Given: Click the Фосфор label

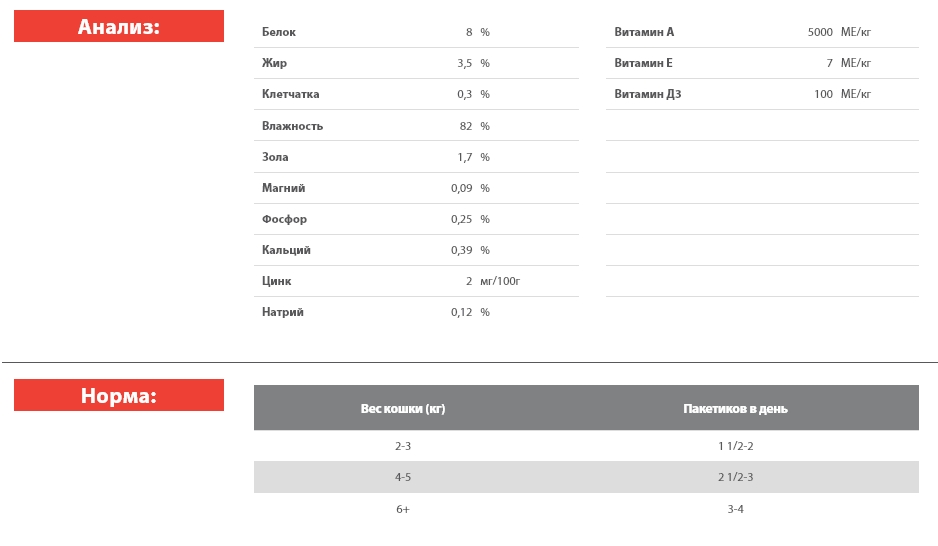Looking at the screenshot, I should click(x=284, y=219).
